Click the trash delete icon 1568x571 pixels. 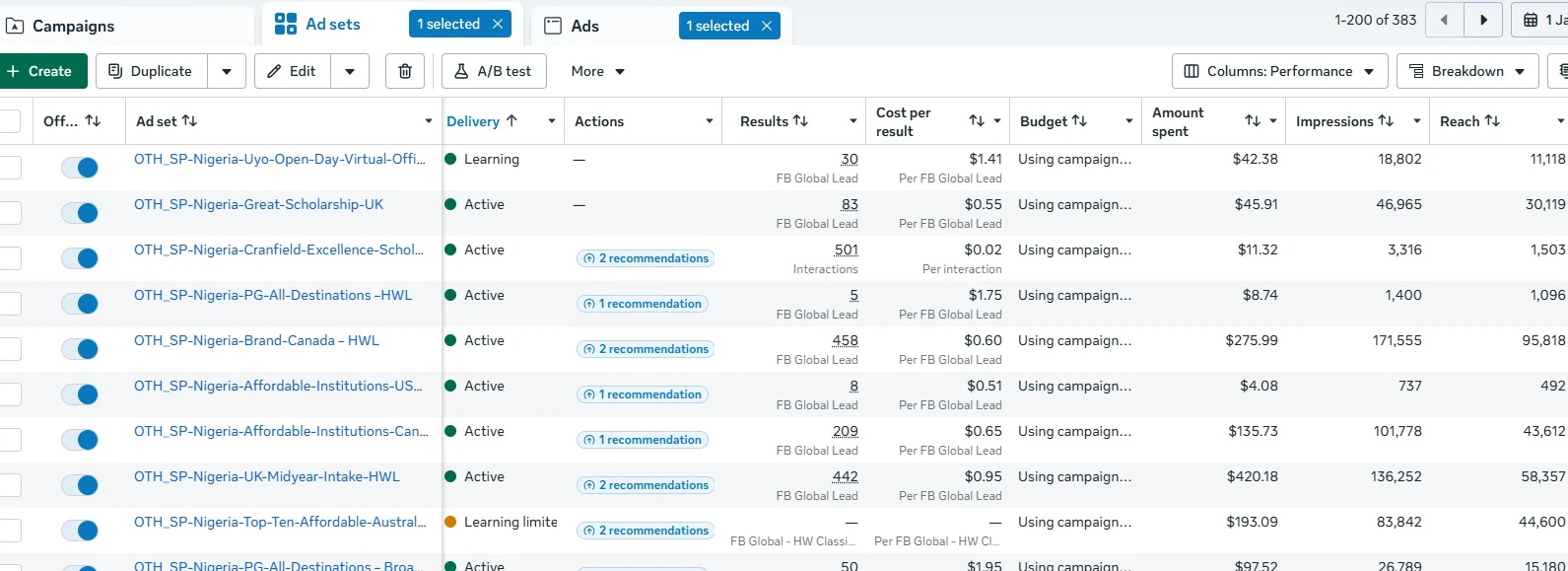point(405,71)
